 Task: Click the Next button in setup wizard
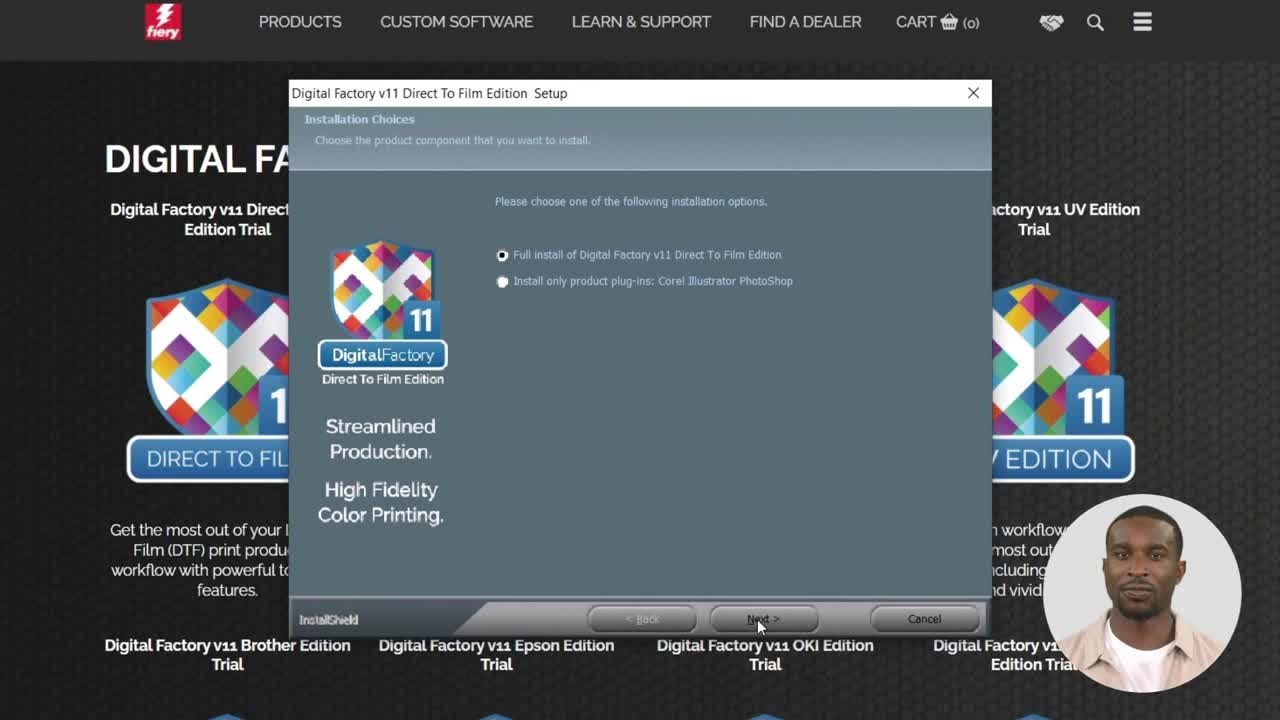tap(764, 619)
